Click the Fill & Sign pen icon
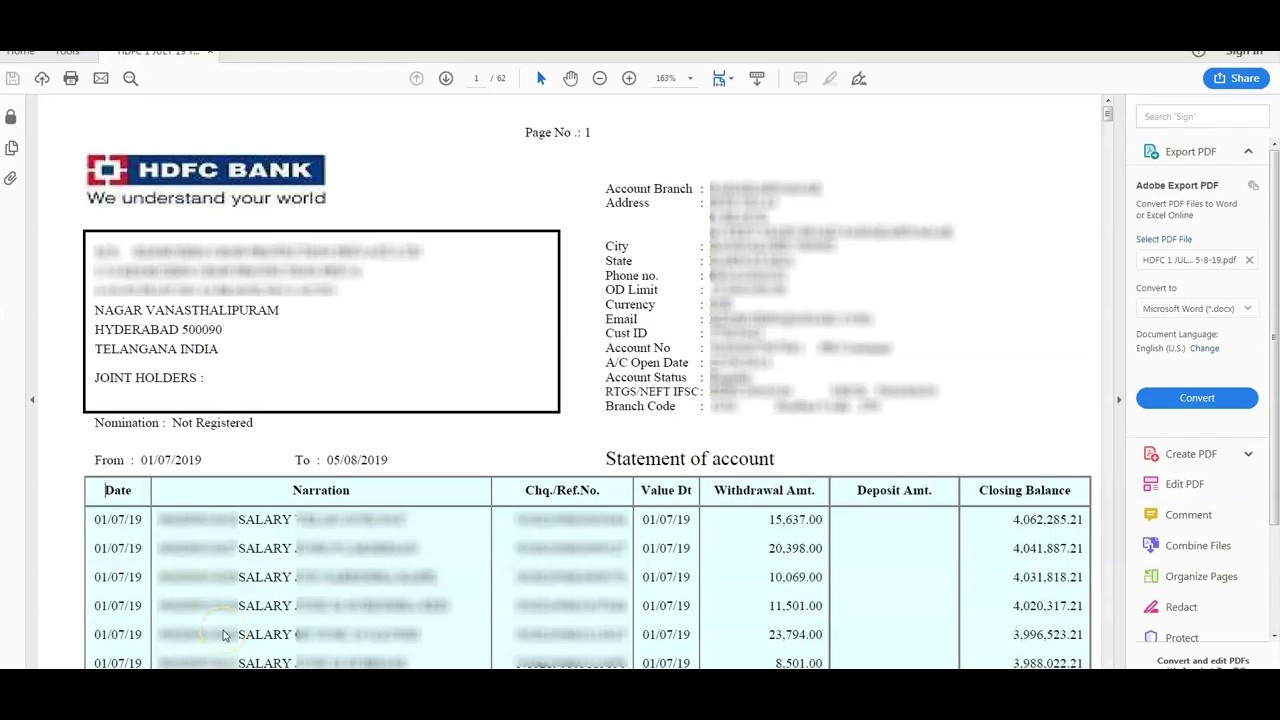This screenshot has height=720, width=1280. click(x=859, y=78)
